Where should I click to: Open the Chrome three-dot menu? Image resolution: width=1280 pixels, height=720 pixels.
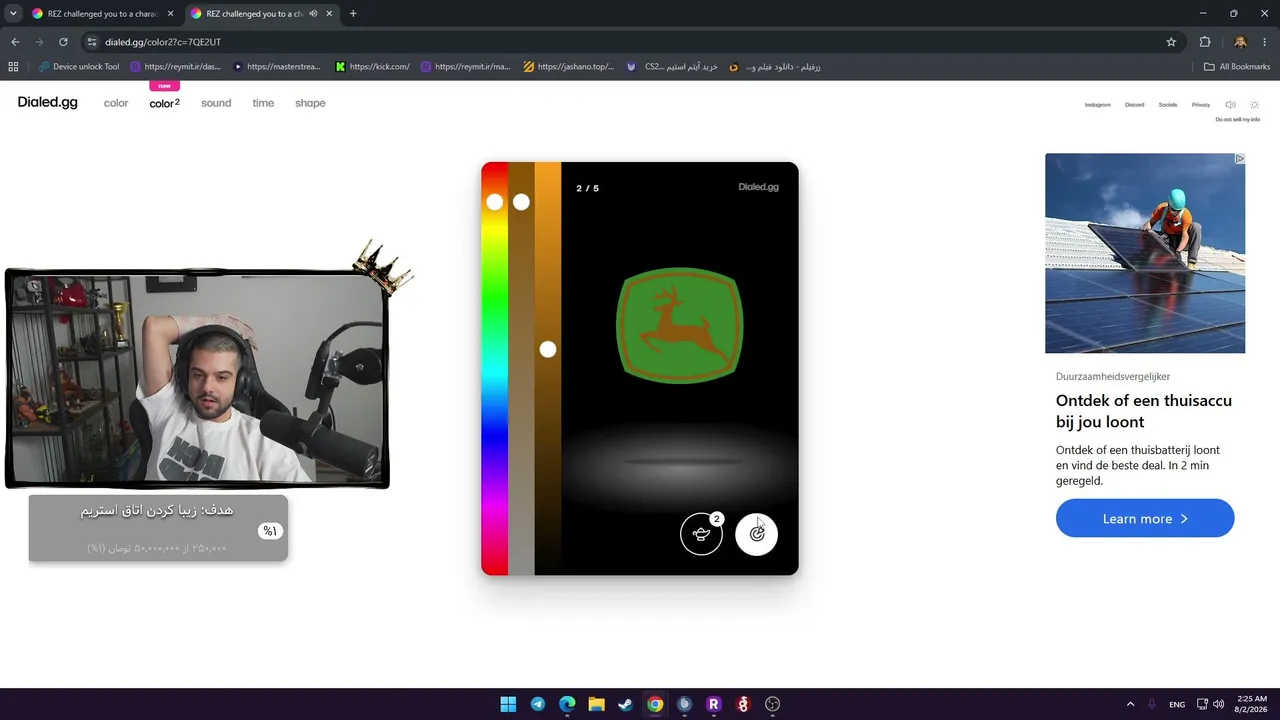[1265, 42]
